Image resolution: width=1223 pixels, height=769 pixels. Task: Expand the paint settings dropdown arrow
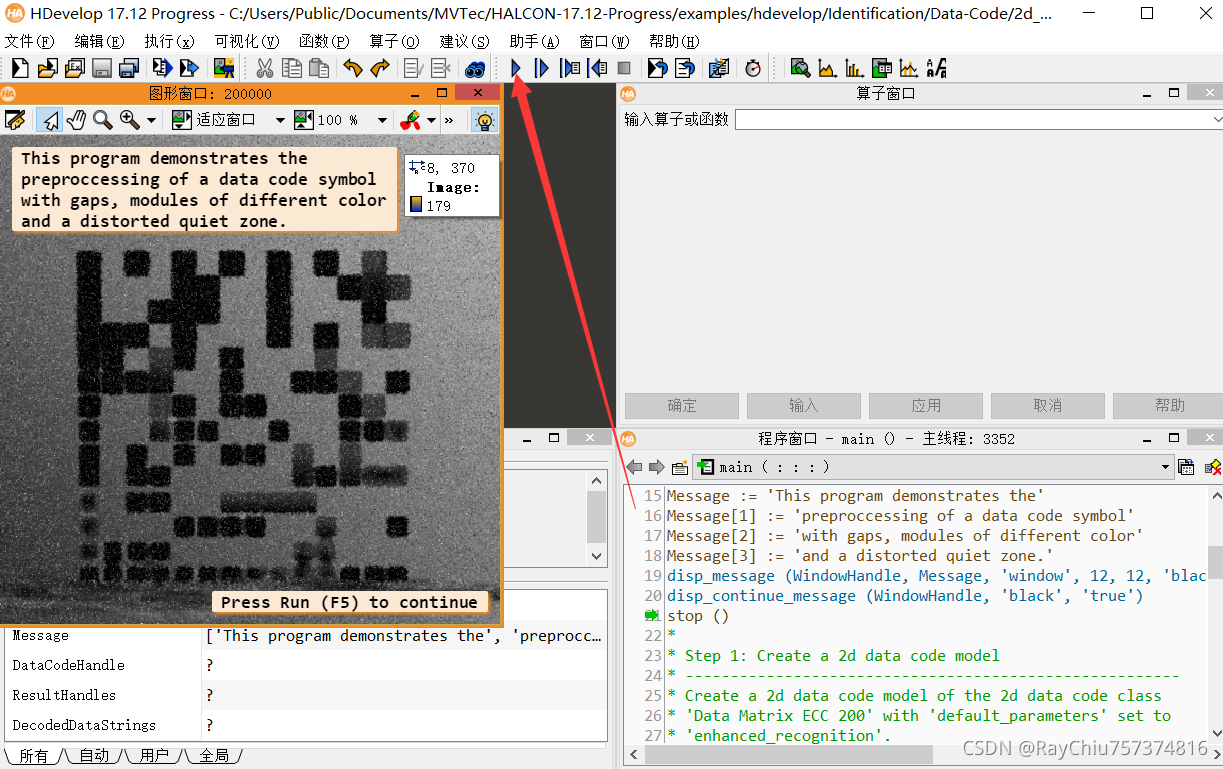pyautogui.click(x=431, y=120)
